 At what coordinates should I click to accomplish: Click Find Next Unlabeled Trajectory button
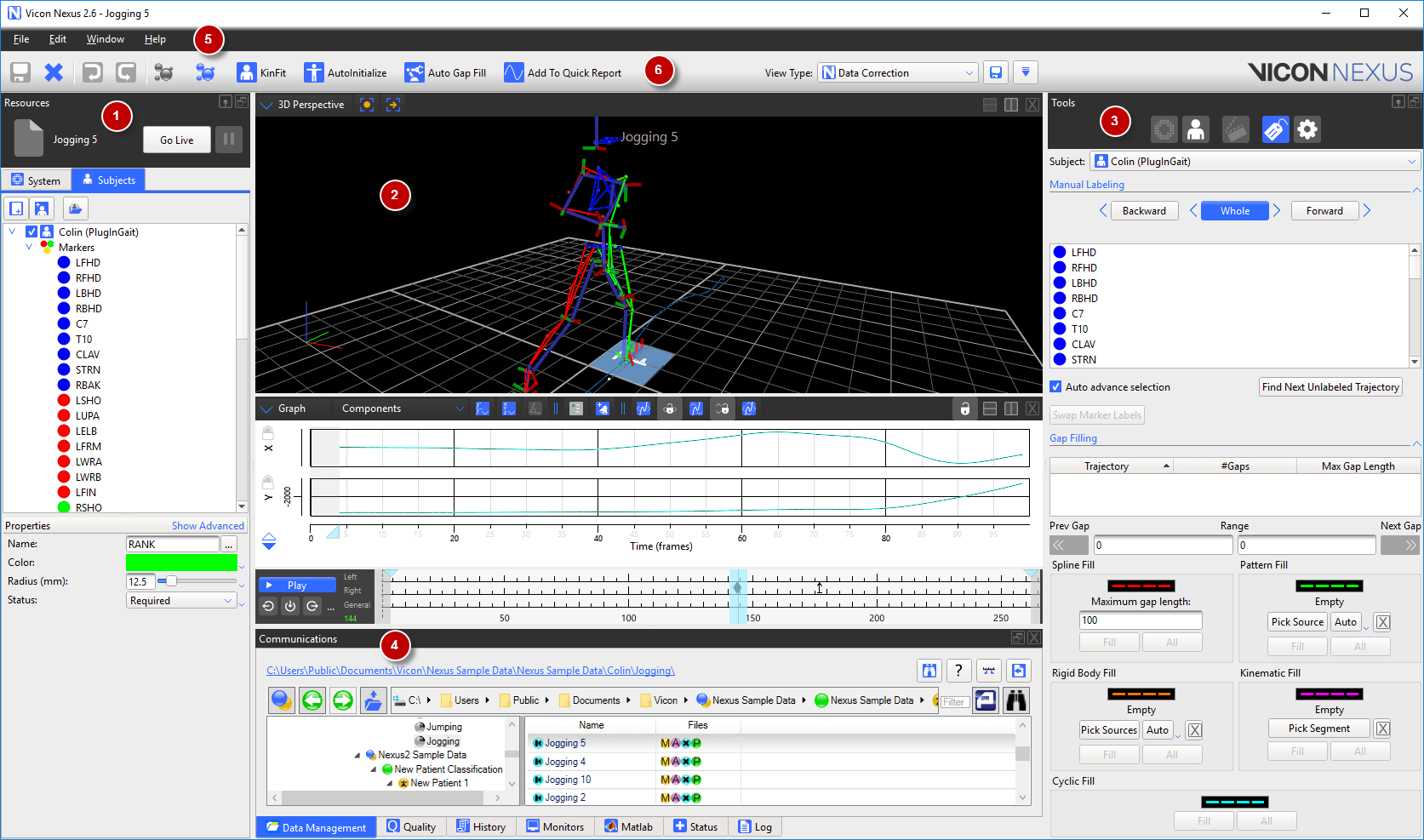(1330, 386)
